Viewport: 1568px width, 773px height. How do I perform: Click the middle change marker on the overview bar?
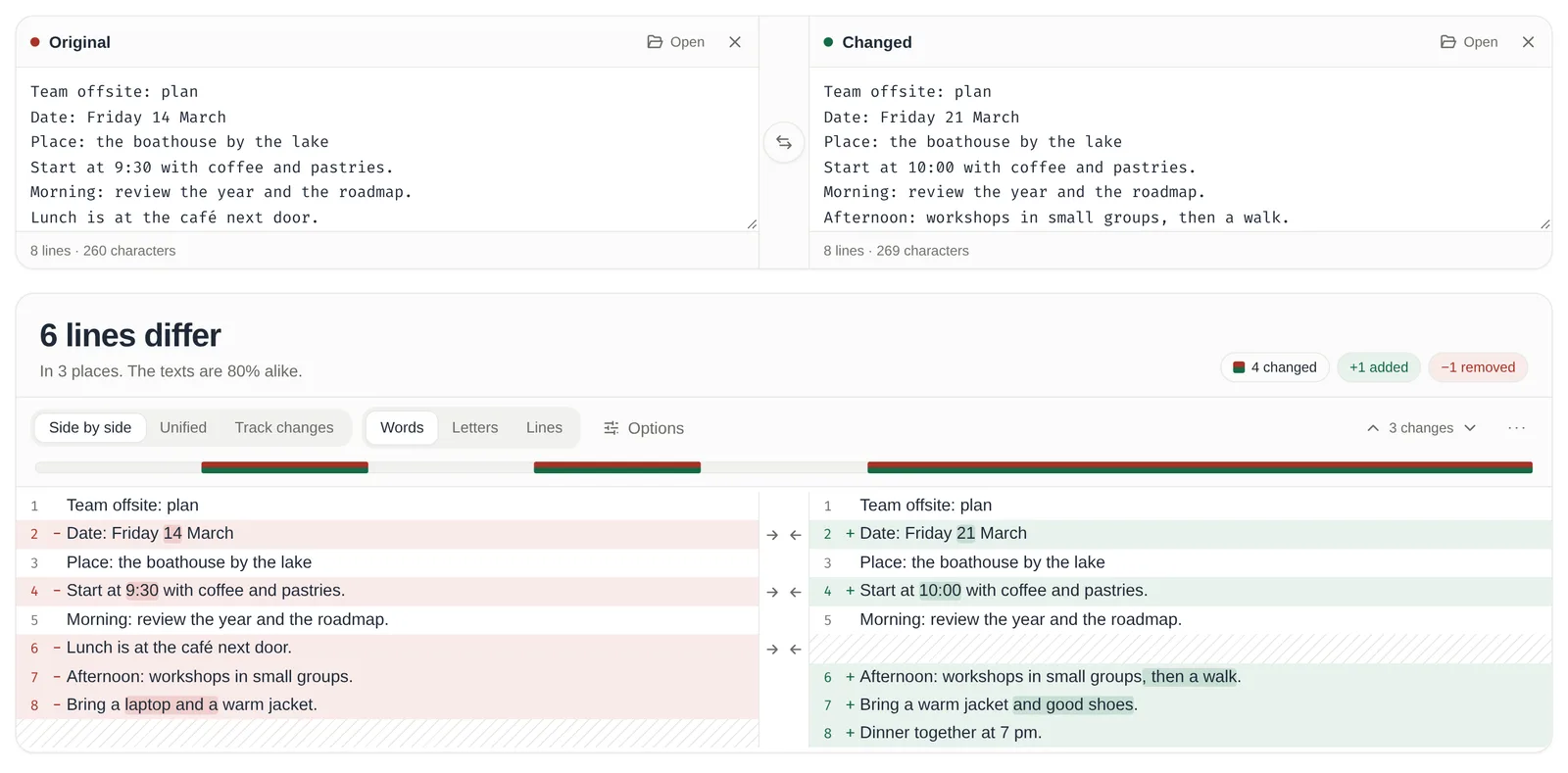617,467
